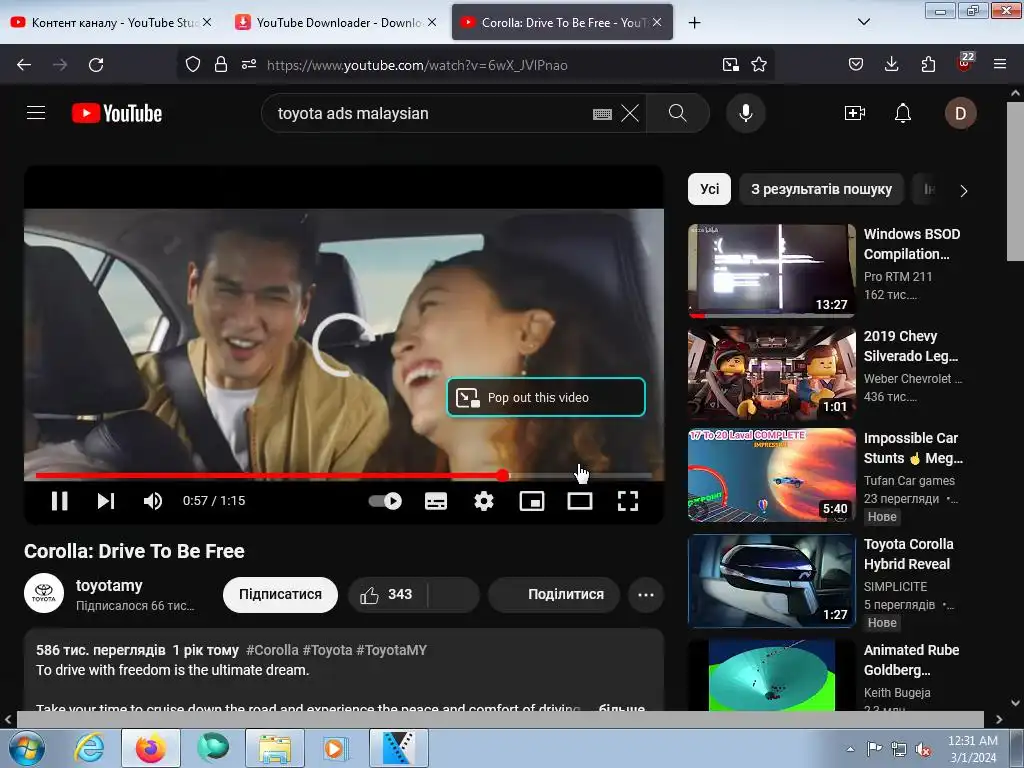Bookmark this page with star

click(758, 64)
